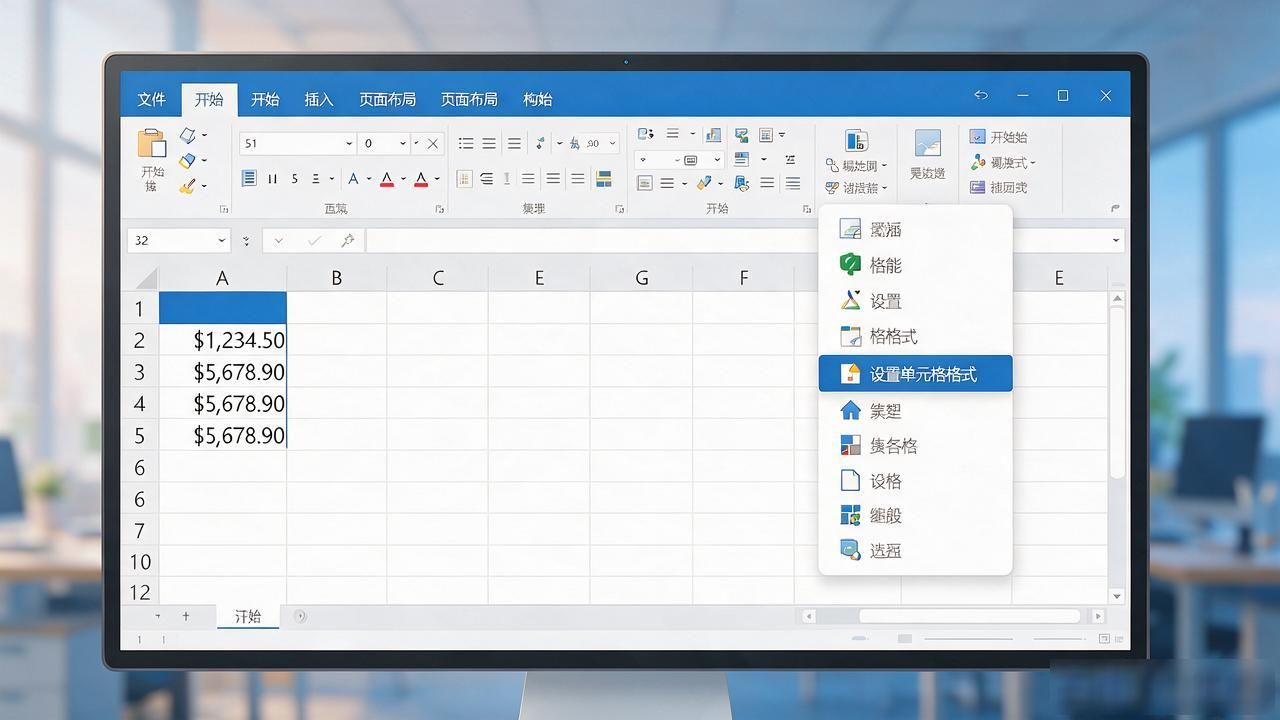The image size is (1280, 720).
Task: Select the $5,678.90 cell in row 3
Action: [223, 372]
